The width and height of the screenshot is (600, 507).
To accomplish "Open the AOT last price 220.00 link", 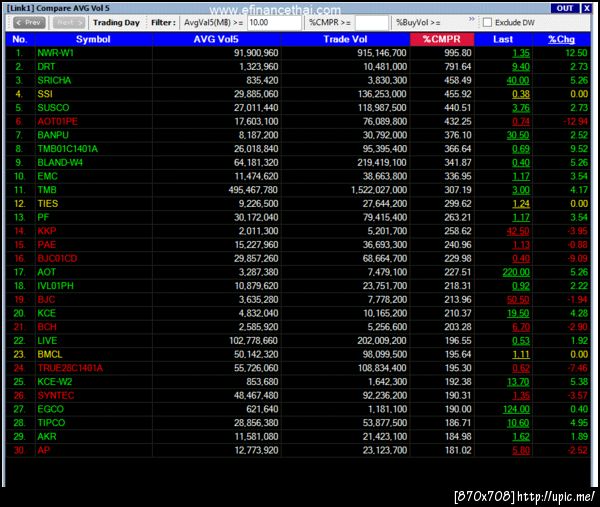I will (516, 272).
